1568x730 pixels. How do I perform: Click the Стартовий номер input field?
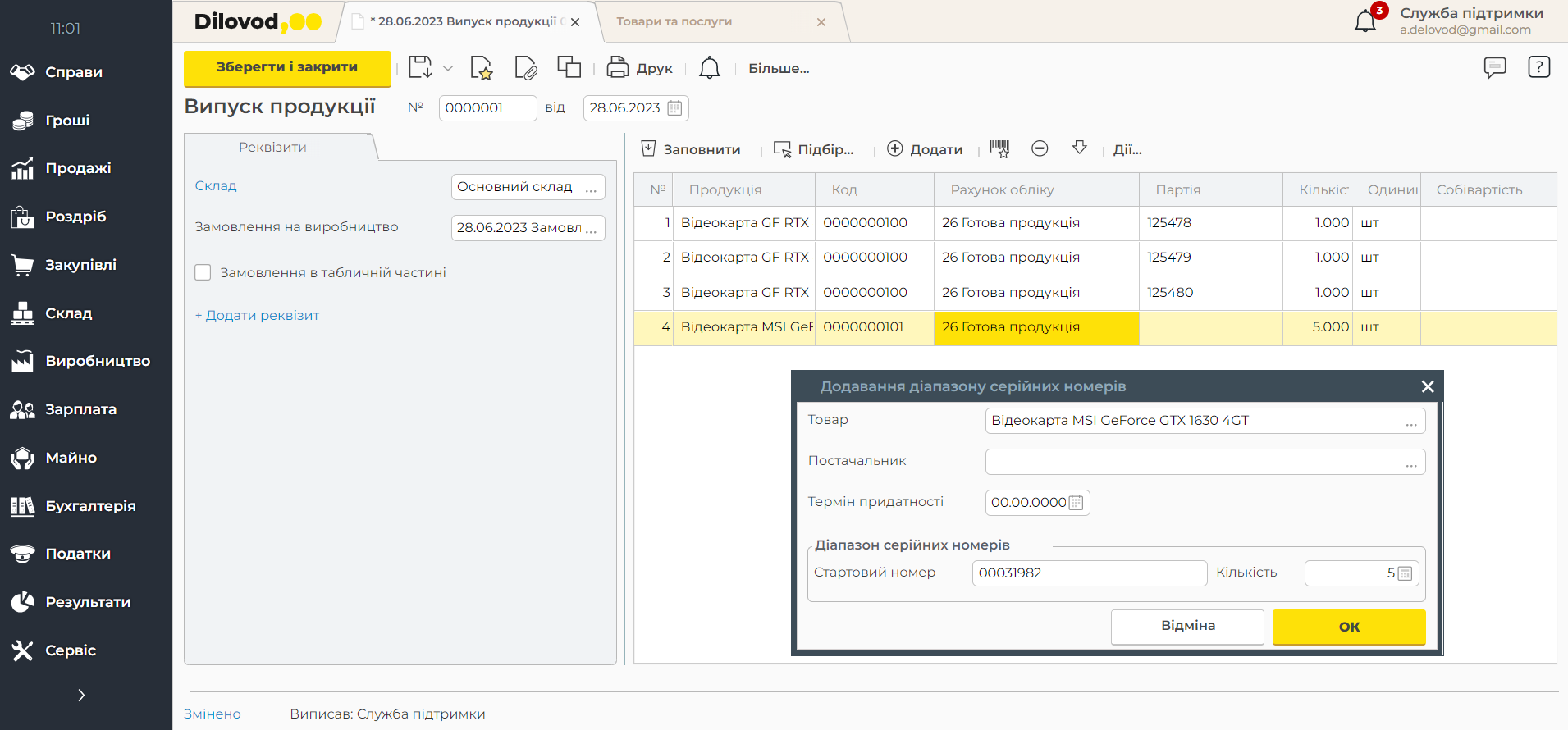tap(1089, 573)
